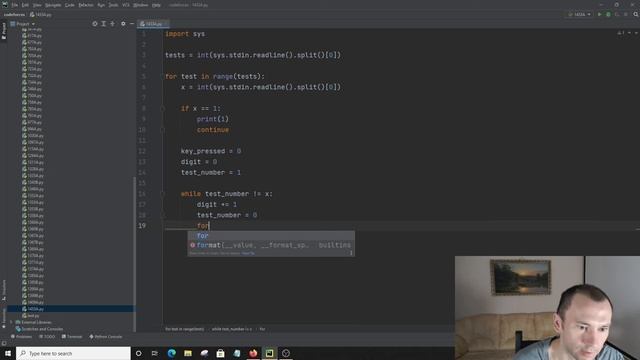Viewport: 640px width, 360px height.
Task: Click the warnings indicator in editor corner
Action: (x=621, y=33)
